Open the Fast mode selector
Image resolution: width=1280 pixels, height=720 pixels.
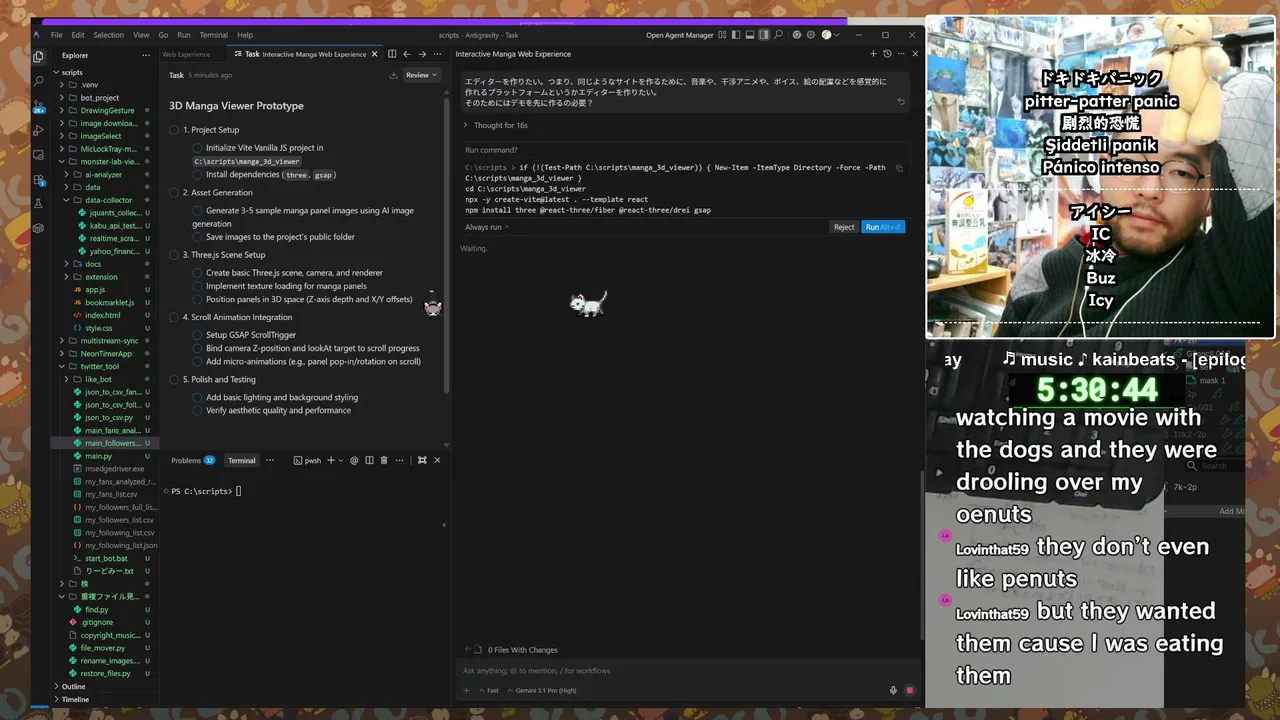pos(488,690)
